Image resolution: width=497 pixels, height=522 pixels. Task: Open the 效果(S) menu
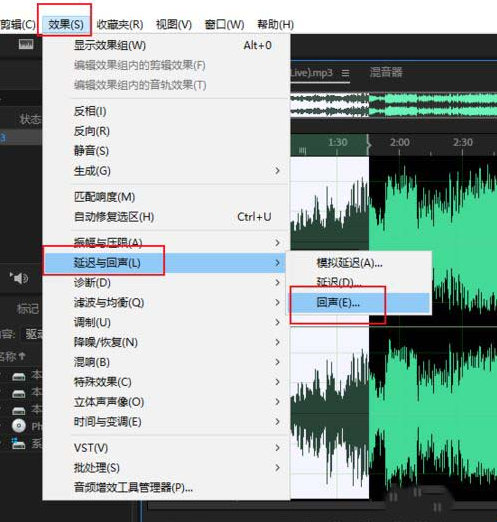point(66,24)
